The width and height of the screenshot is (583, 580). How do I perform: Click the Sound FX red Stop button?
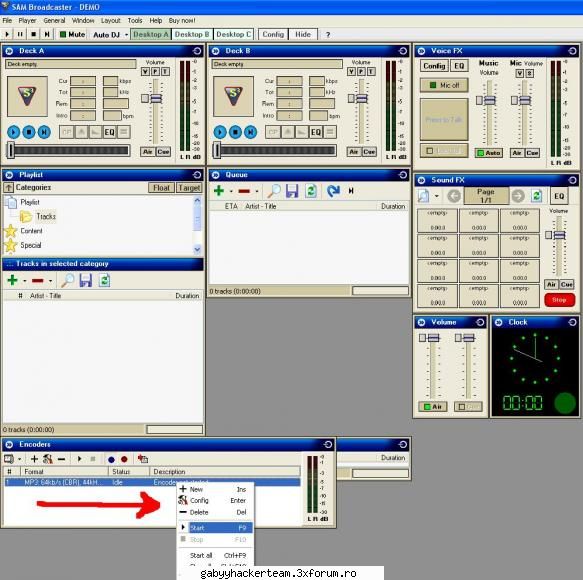coord(559,300)
